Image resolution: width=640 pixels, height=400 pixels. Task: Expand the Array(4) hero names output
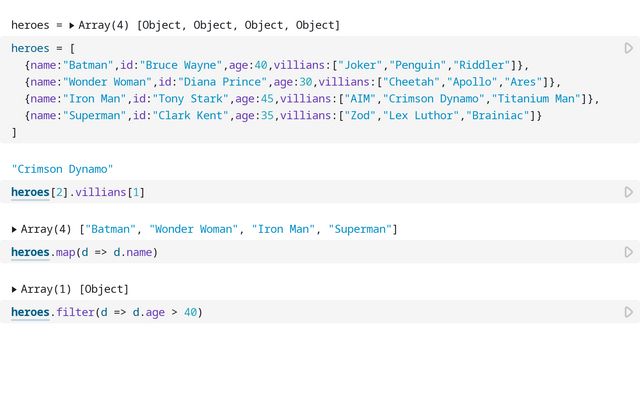tap(15, 229)
